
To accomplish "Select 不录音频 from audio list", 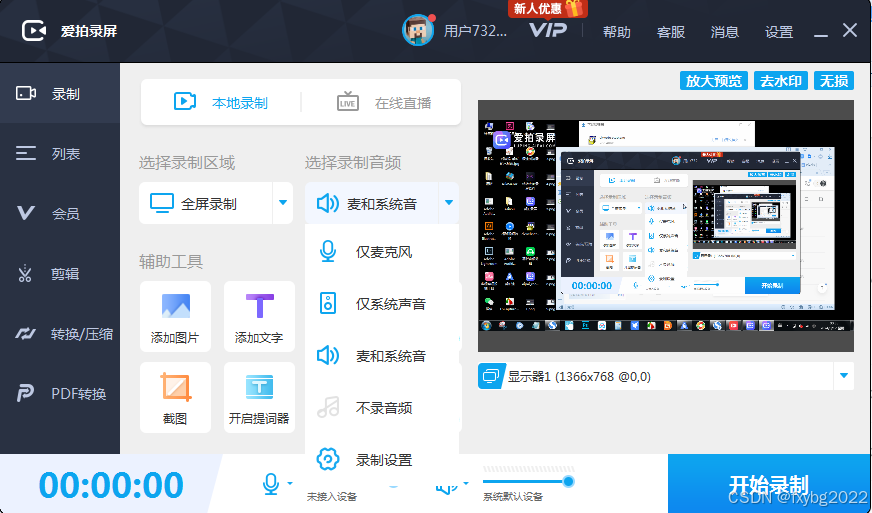I will [382, 408].
